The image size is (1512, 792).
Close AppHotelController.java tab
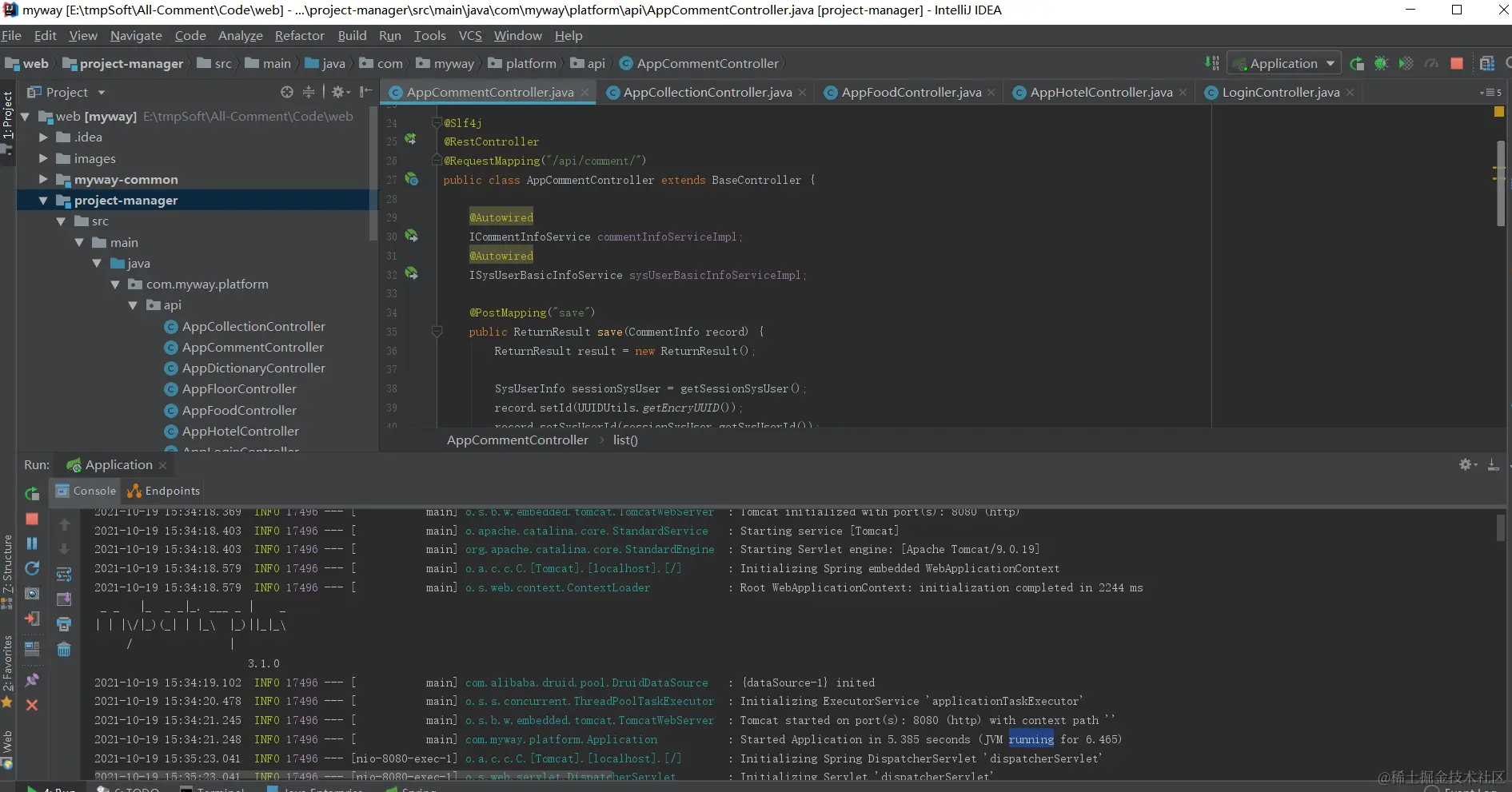tap(1183, 93)
